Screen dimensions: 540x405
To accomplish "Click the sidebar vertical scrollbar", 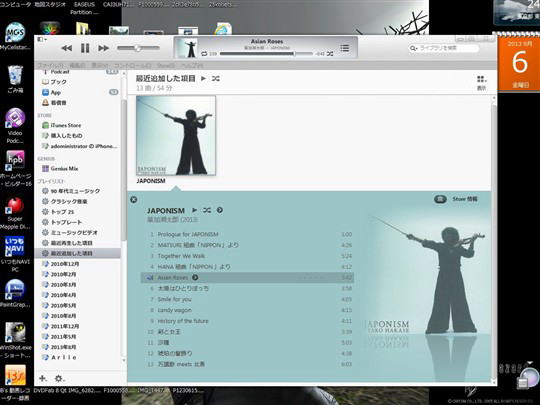I will 124,169.
